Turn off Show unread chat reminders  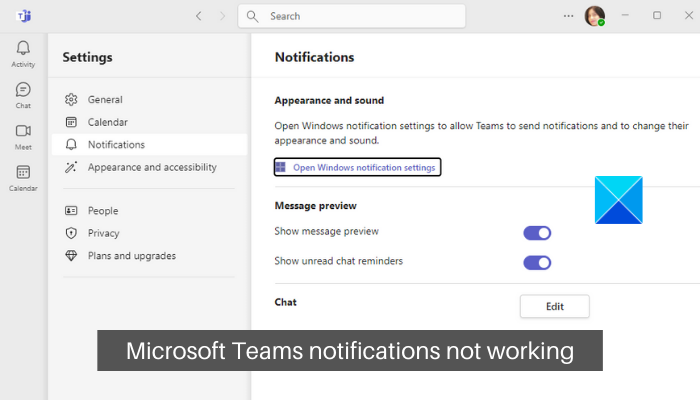click(x=537, y=262)
